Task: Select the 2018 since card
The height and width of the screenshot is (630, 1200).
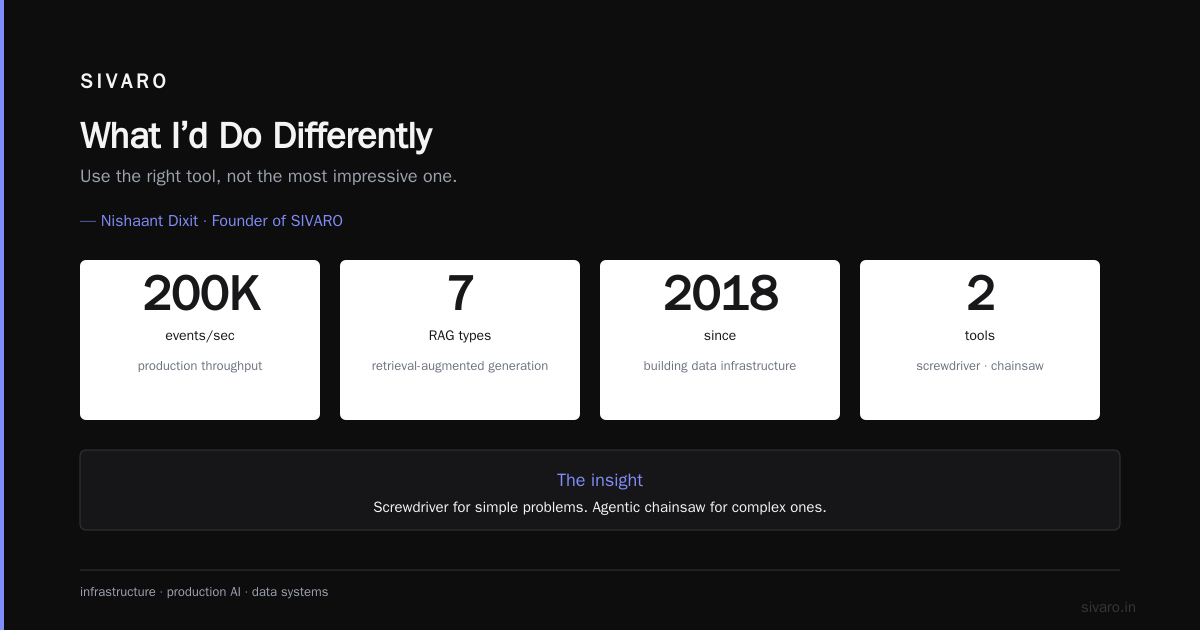Action: click(x=720, y=340)
